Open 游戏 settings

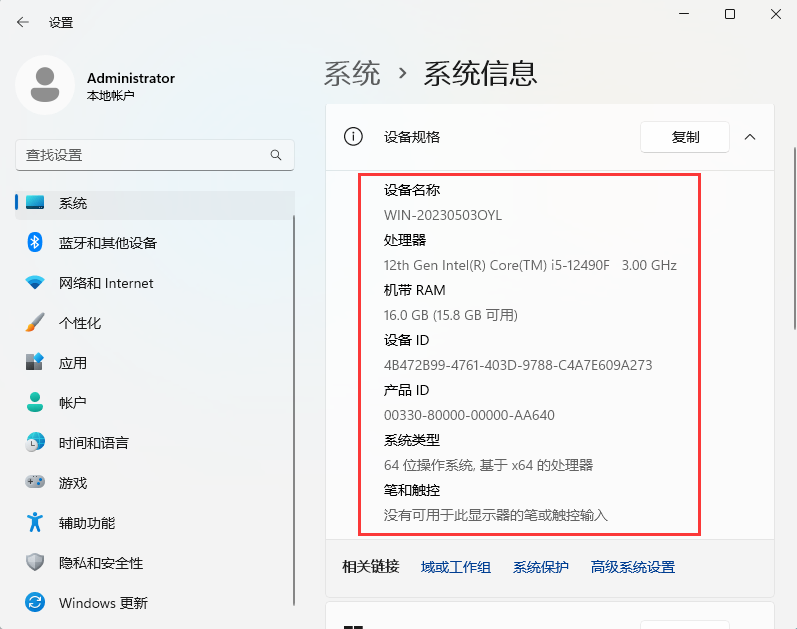click(x=155, y=483)
